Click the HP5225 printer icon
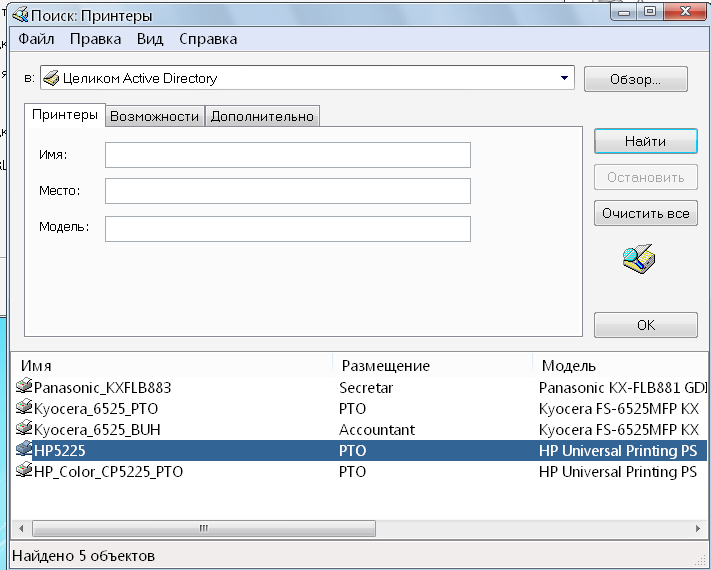 point(24,449)
